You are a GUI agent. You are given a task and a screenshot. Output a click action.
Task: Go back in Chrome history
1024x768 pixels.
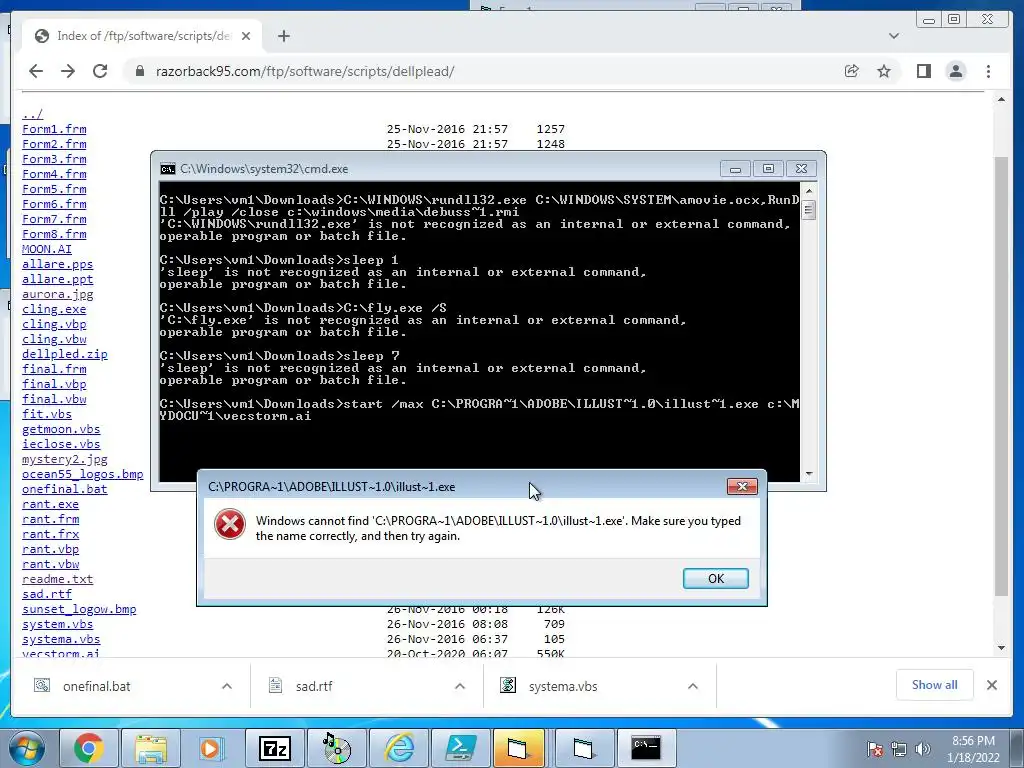pyautogui.click(x=36, y=71)
